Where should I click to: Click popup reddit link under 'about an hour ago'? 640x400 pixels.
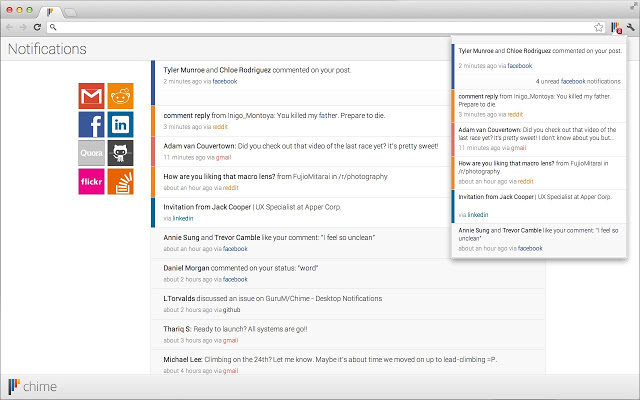click(526, 182)
